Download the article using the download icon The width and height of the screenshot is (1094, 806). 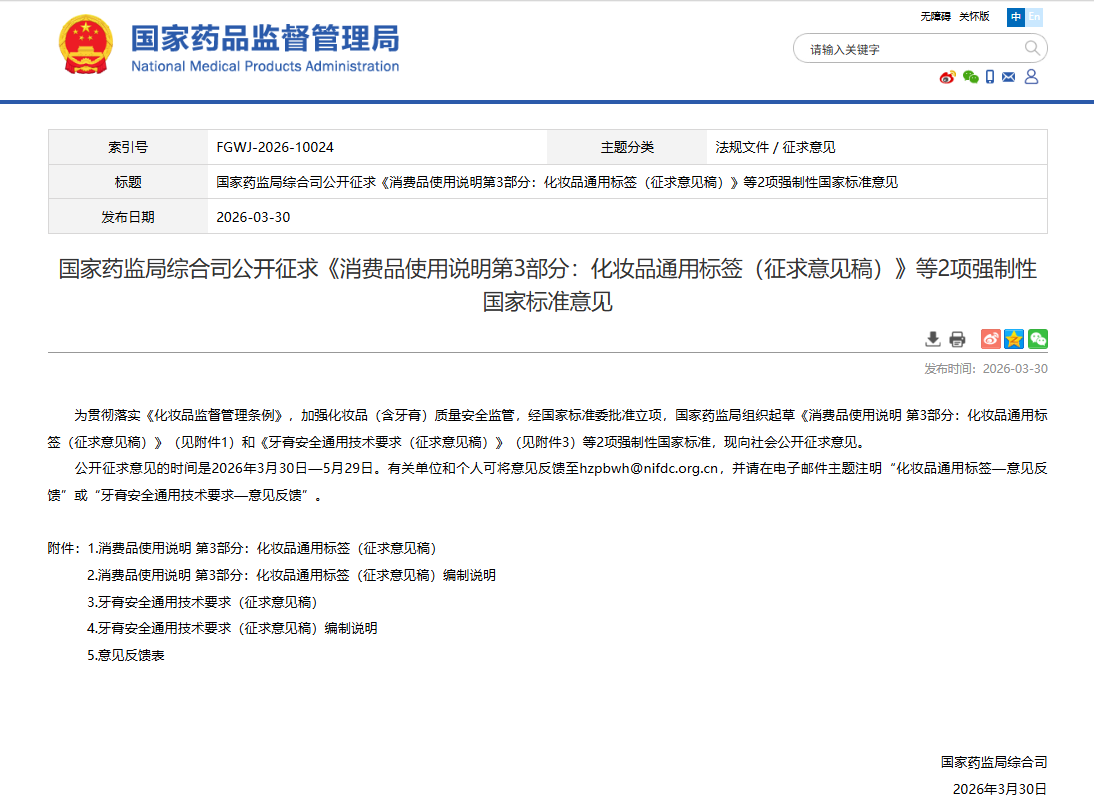coord(933,339)
